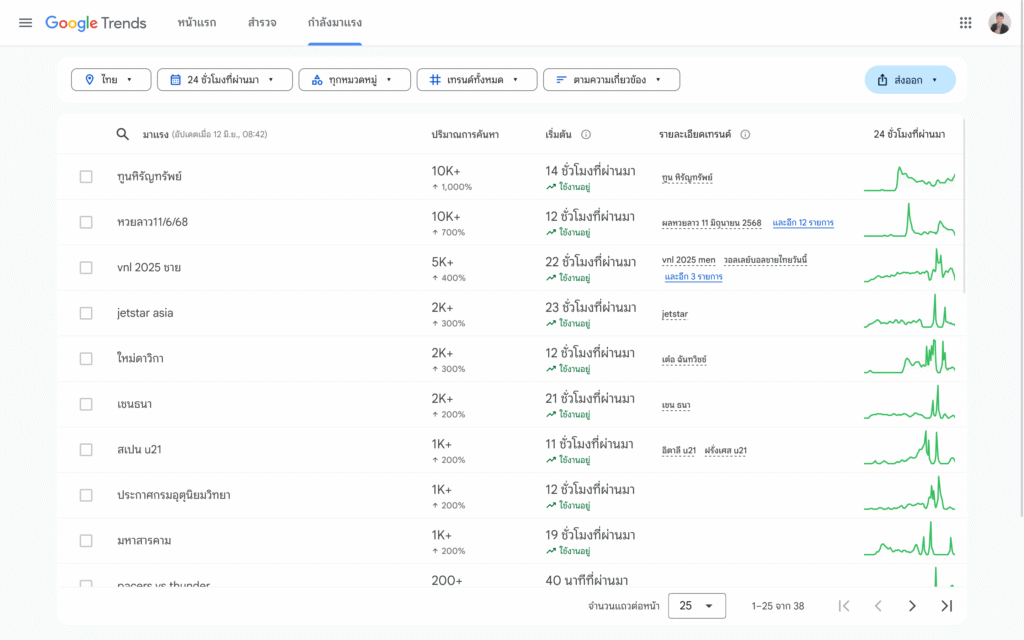Screen dimensions: 1024x640
Task: Open the main hamburger menu
Action: pos(25,23)
